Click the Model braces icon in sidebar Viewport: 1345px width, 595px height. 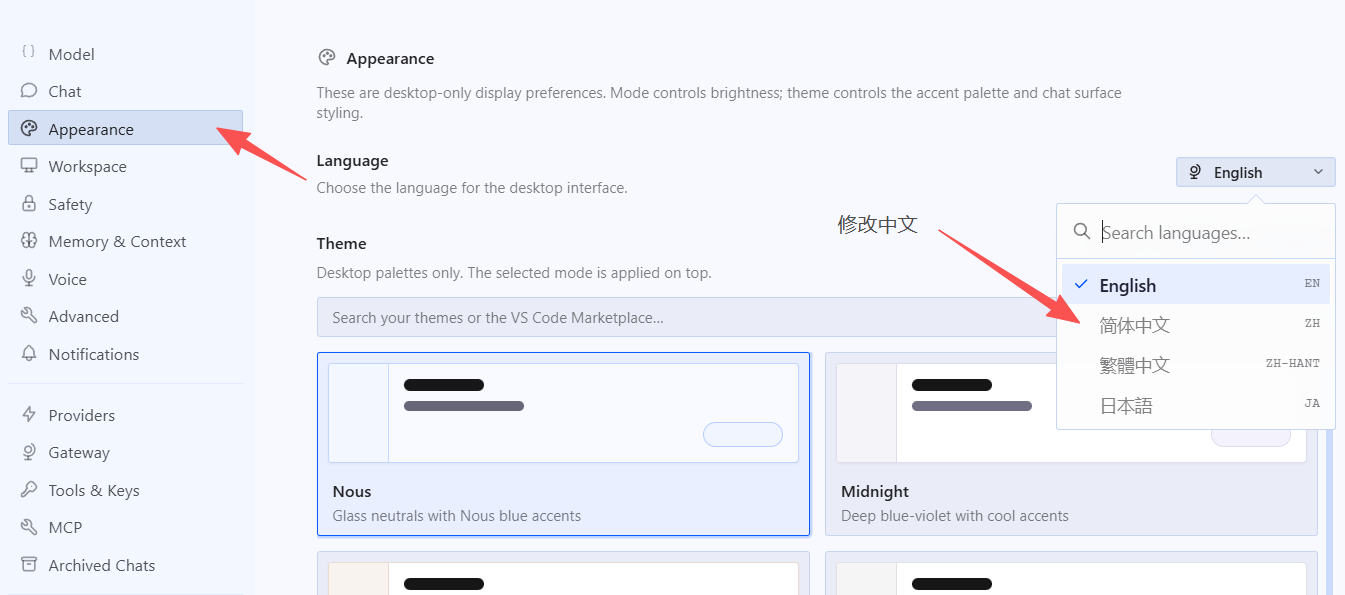pyautogui.click(x=29, y=53)
